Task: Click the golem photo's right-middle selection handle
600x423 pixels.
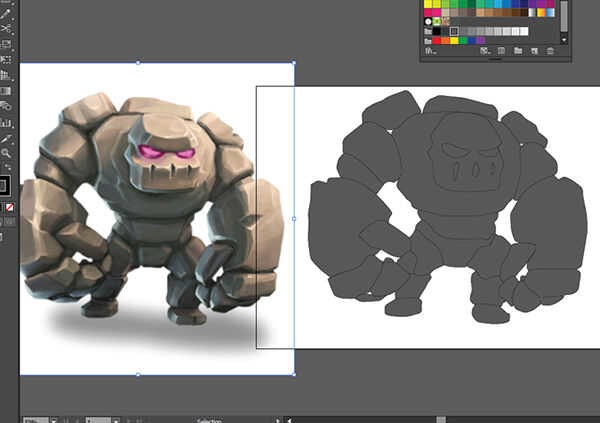Action: coord(294,219)
